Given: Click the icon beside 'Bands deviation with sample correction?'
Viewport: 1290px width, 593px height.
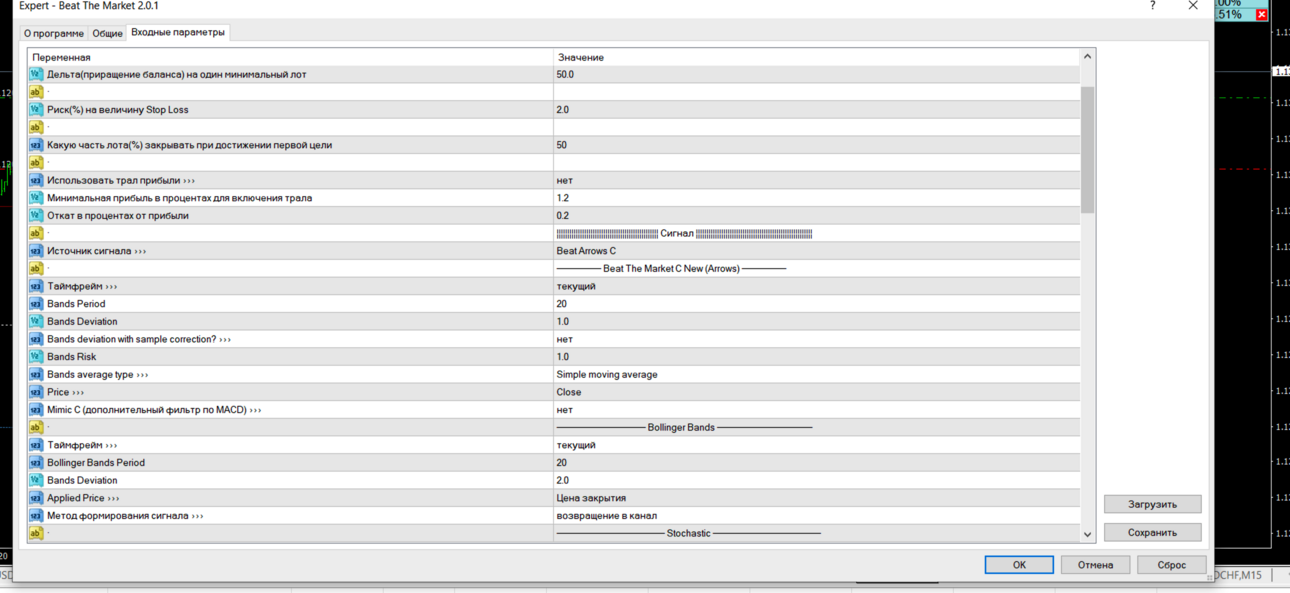Looking at the screenshot, I should click(x=36, y=339).
